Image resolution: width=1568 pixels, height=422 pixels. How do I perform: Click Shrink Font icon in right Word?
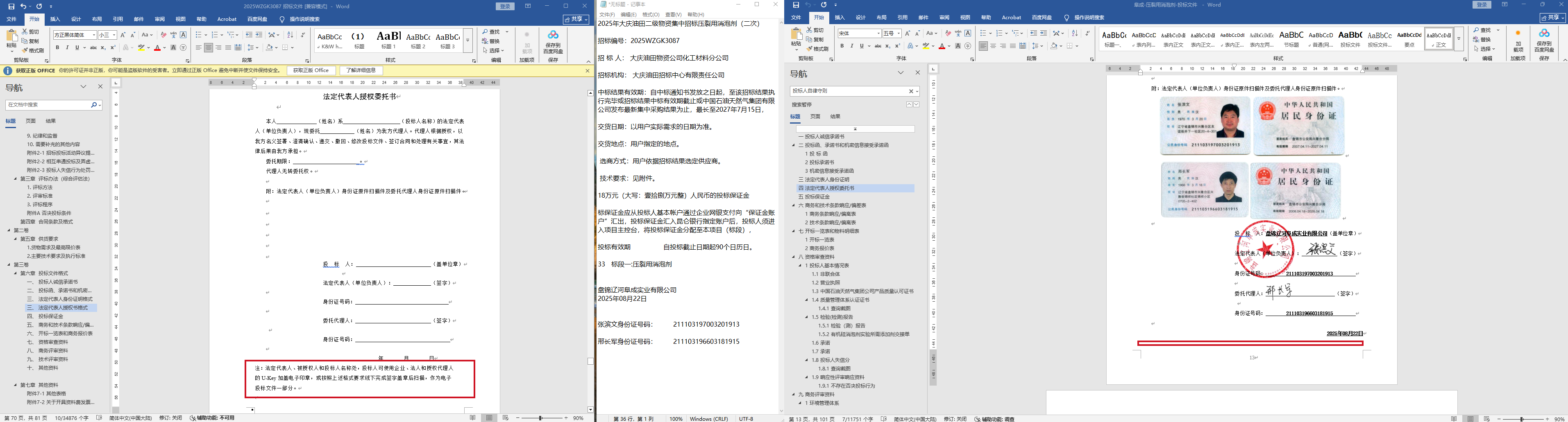[x=917, y=34]
